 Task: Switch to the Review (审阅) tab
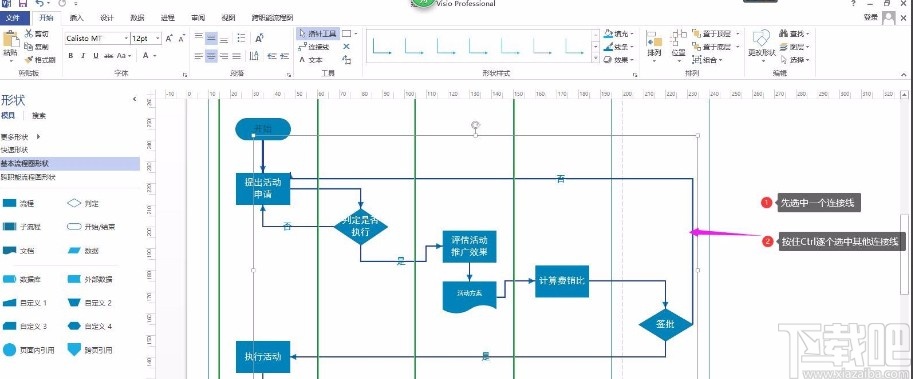click(198, 18)
